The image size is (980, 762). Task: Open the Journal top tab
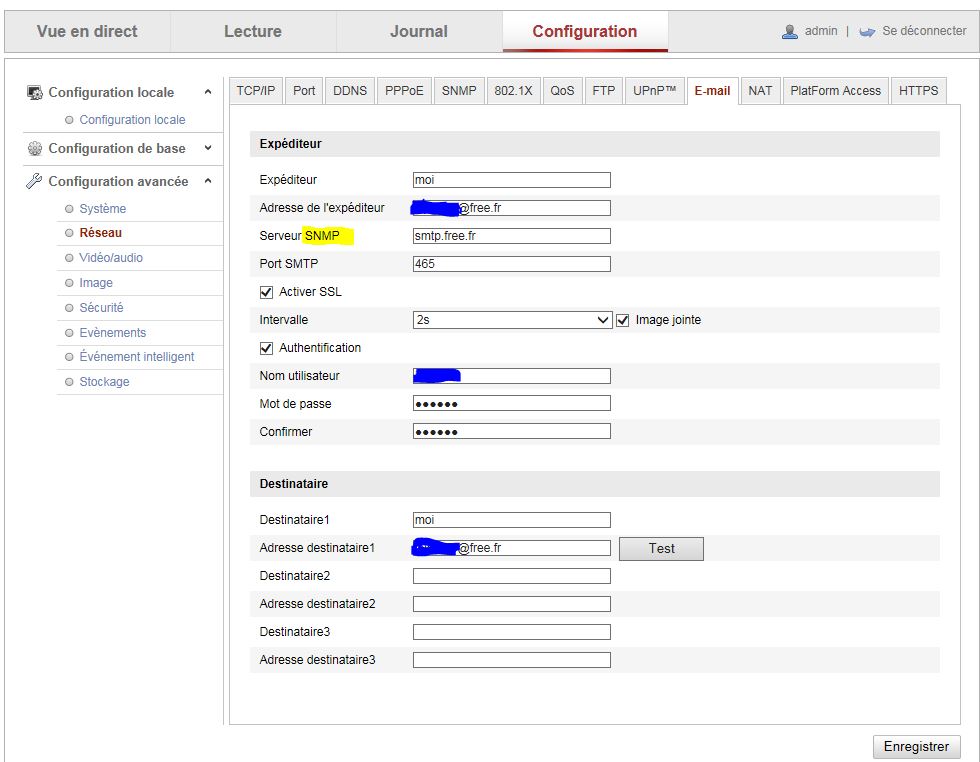coord(418,32)
